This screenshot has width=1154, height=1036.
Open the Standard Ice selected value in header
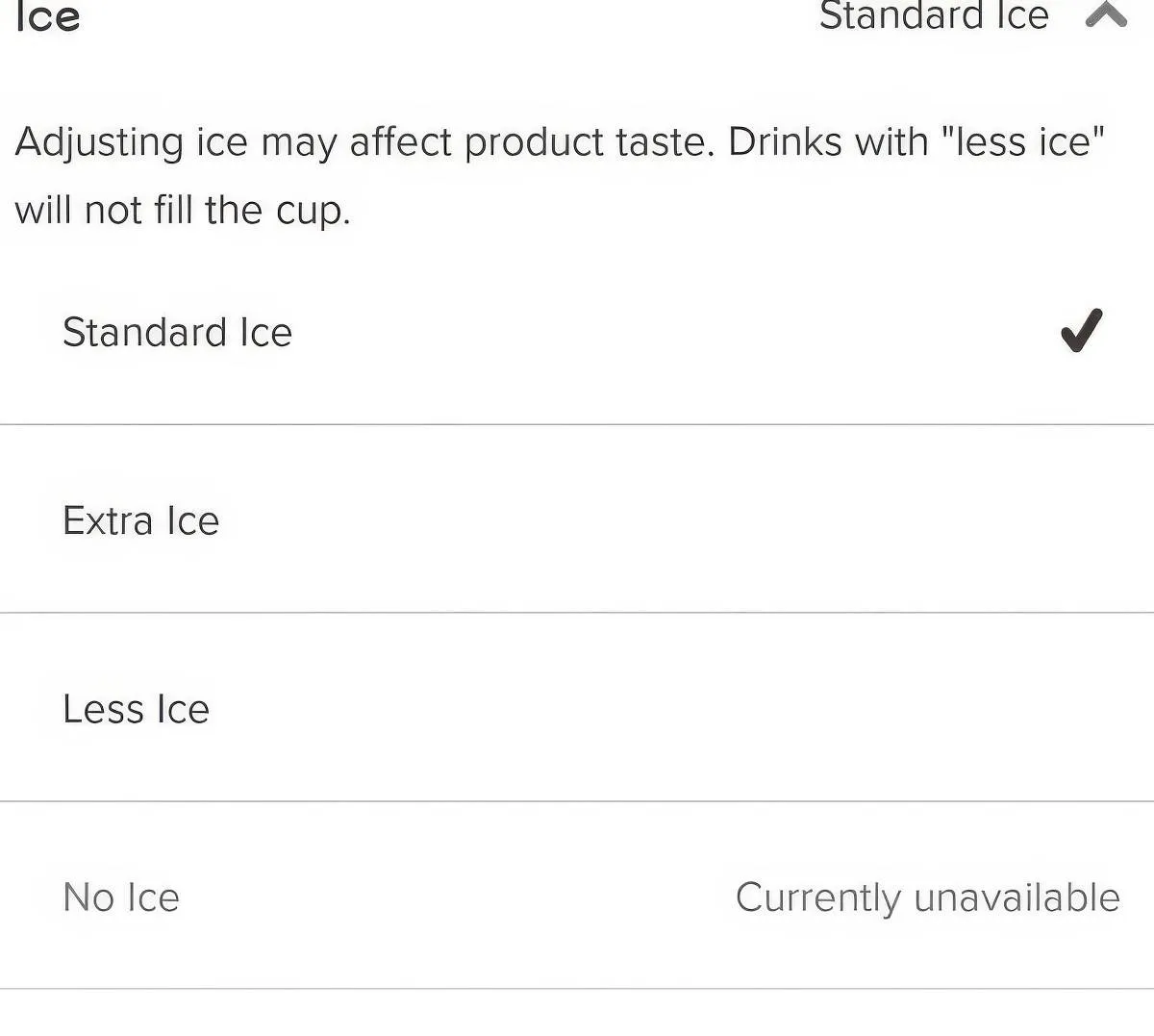pyautogui.click(x=933, y=15)
